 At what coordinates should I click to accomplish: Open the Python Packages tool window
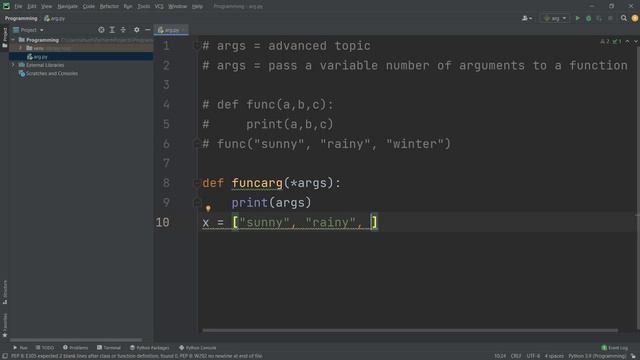(x=149, y=348)
